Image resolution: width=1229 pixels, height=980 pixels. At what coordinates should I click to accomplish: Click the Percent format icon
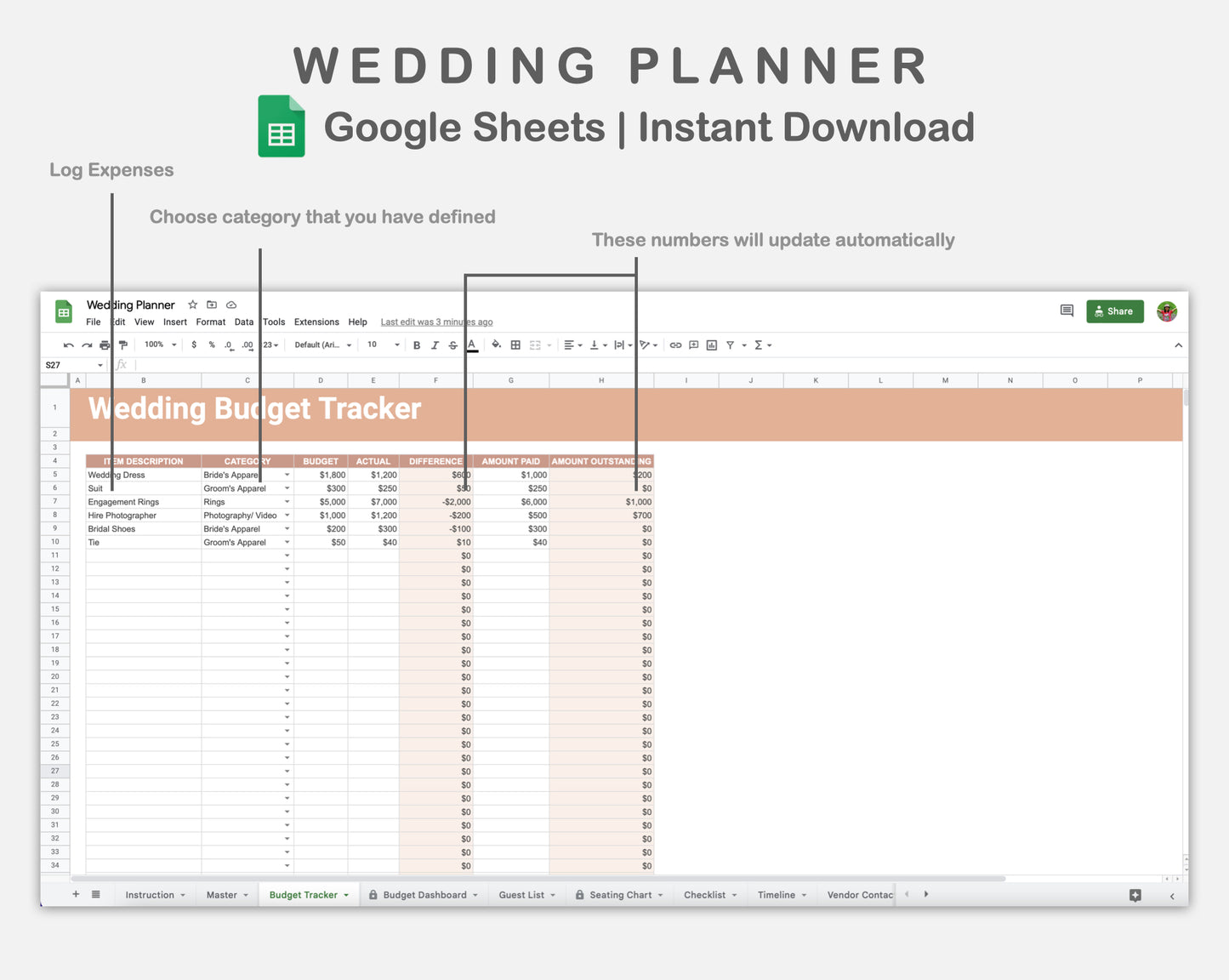pos(212,345)
